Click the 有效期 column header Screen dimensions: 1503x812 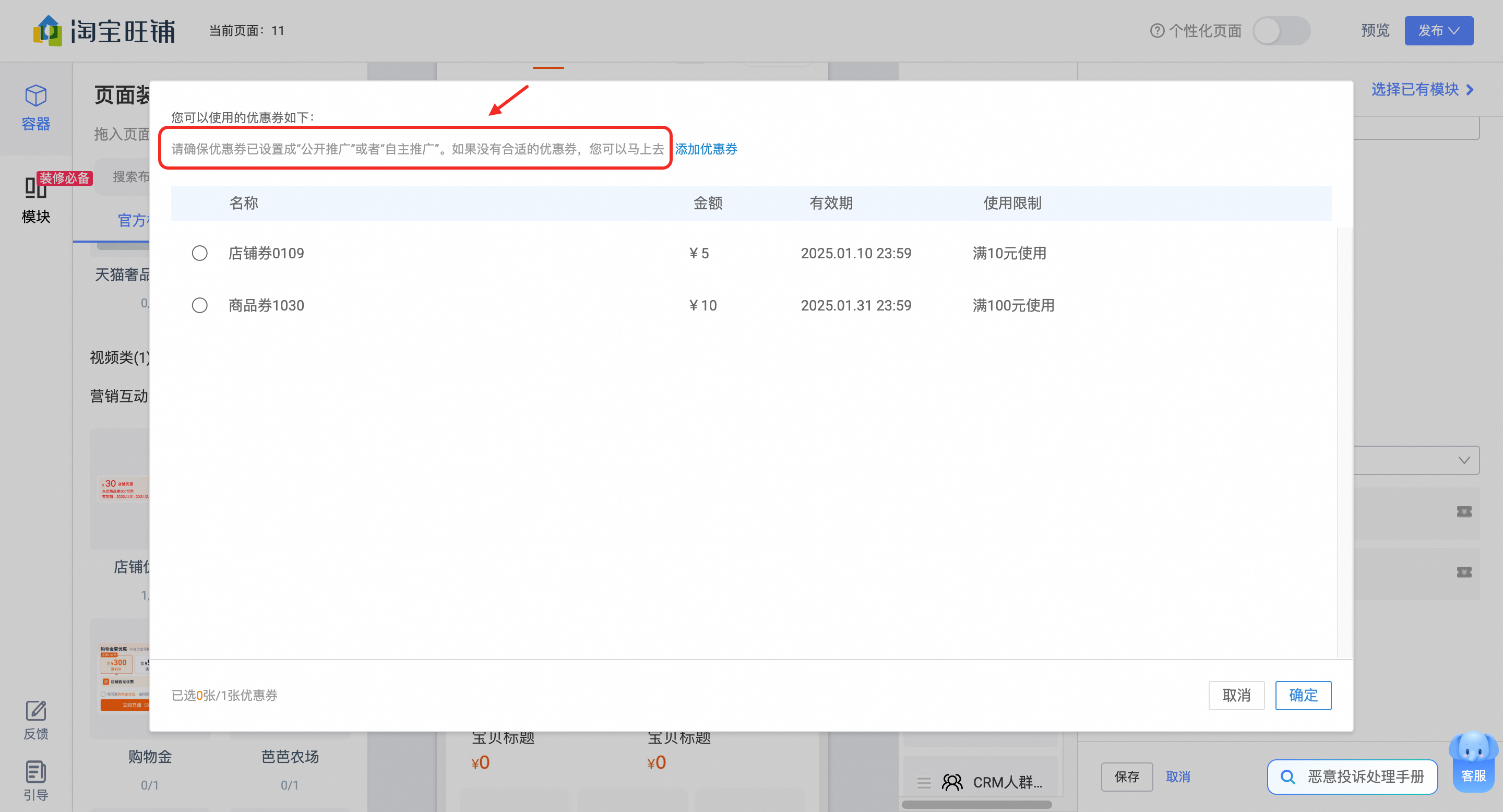831,203
